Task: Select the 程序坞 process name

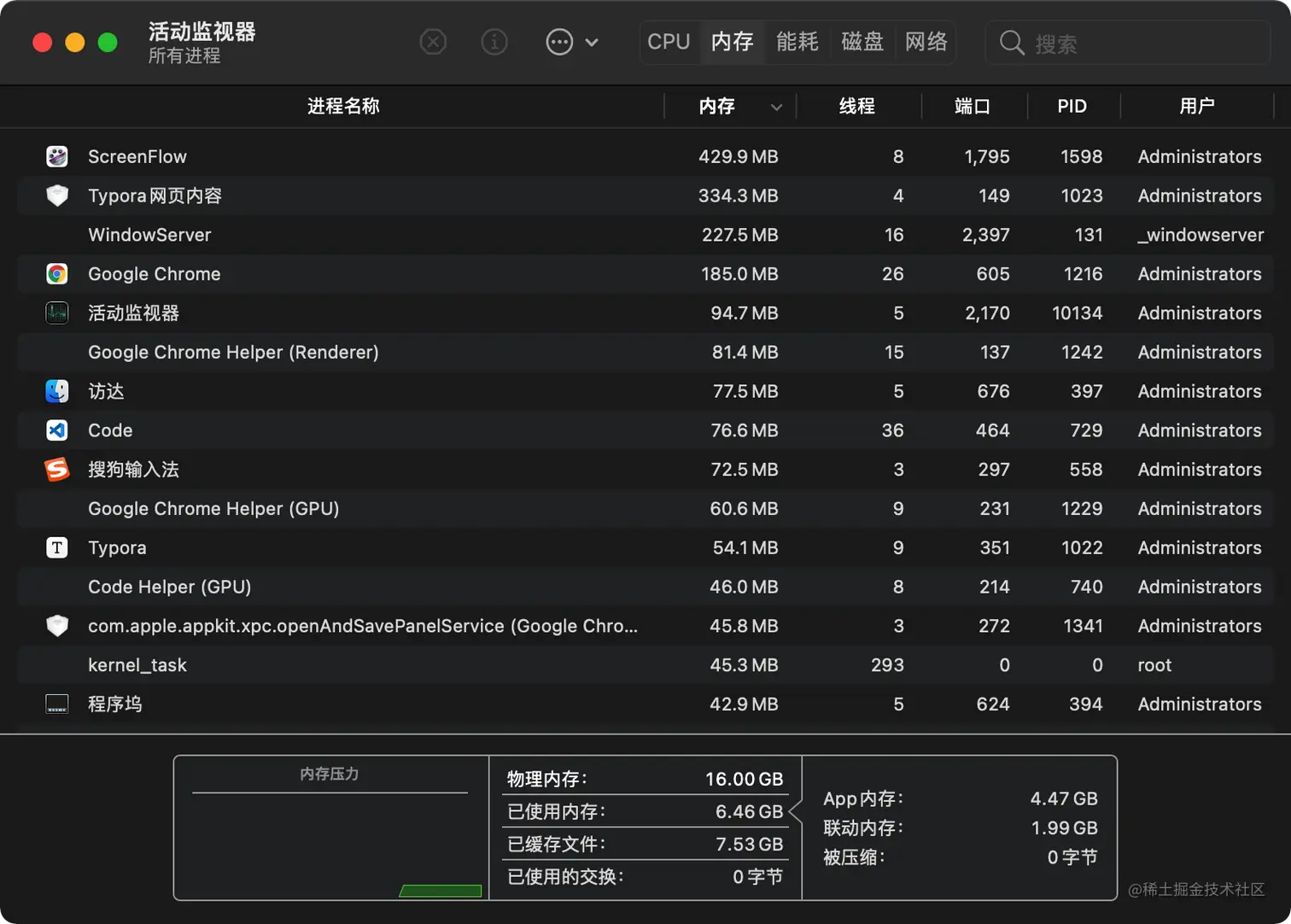Action: [x=115, y=705]
